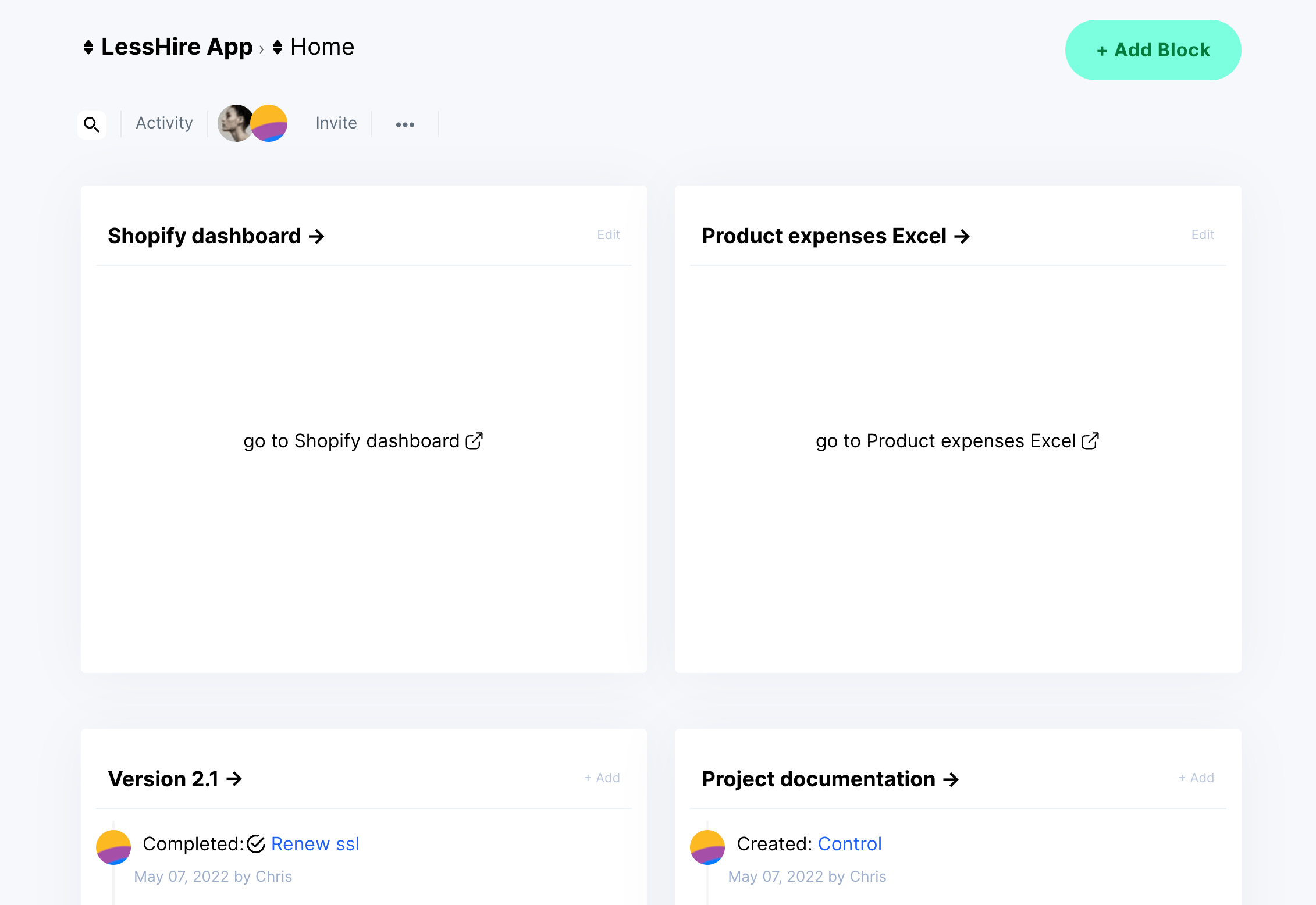Click Chris's avatar in Version 2.1 block

coord(113,847)
